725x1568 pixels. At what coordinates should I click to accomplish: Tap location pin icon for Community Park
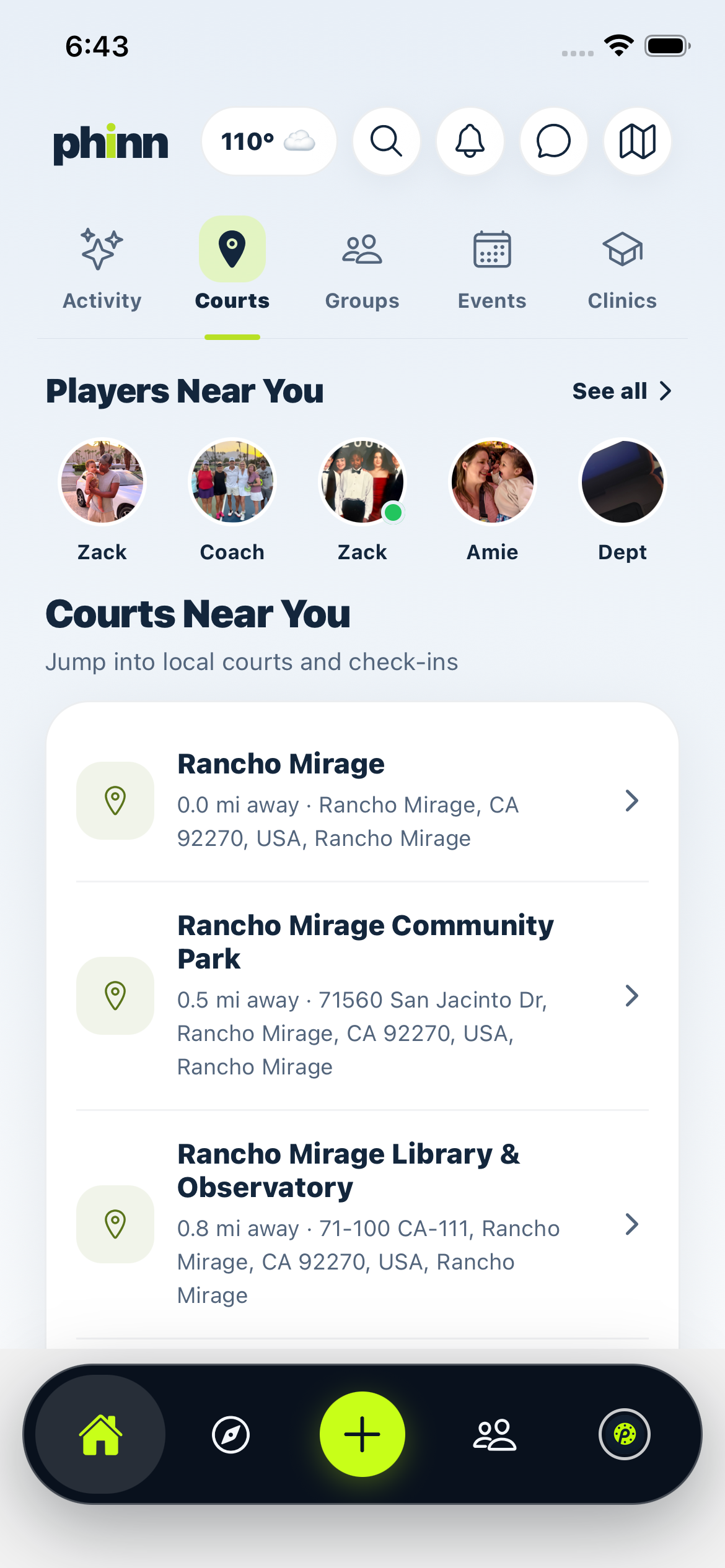(115, 996)
